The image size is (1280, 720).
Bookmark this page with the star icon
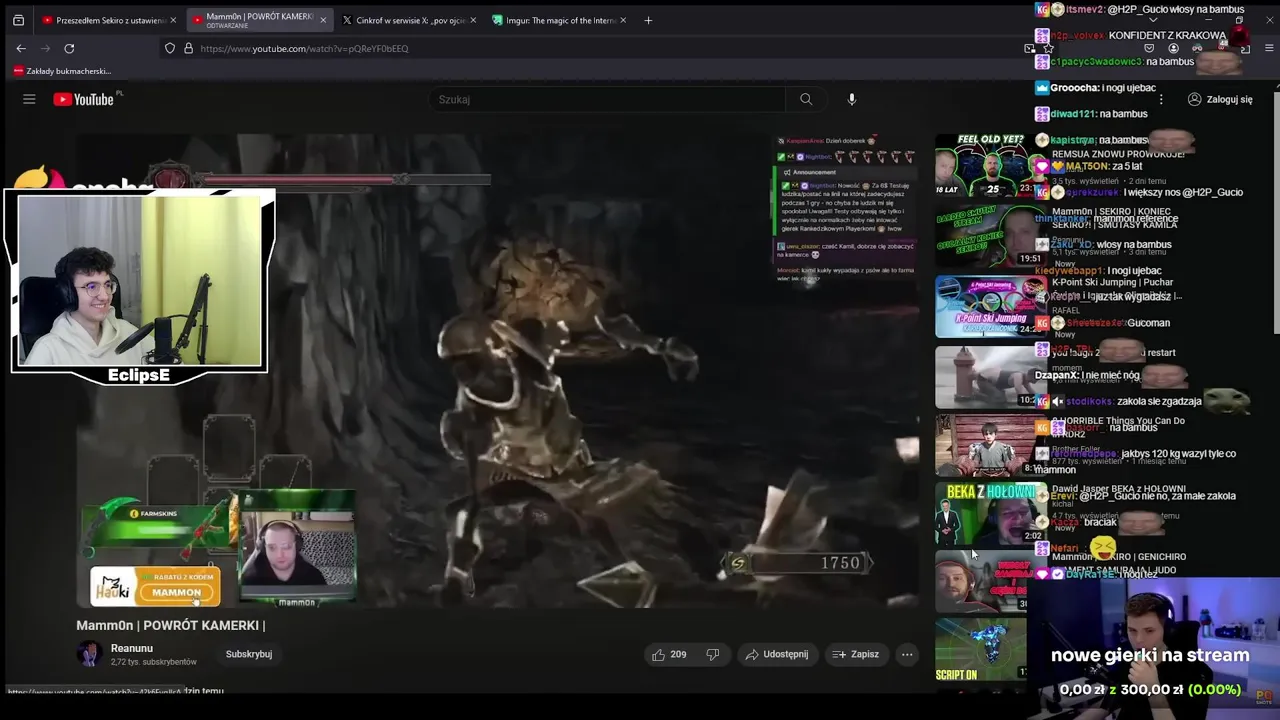[1048, 48]
